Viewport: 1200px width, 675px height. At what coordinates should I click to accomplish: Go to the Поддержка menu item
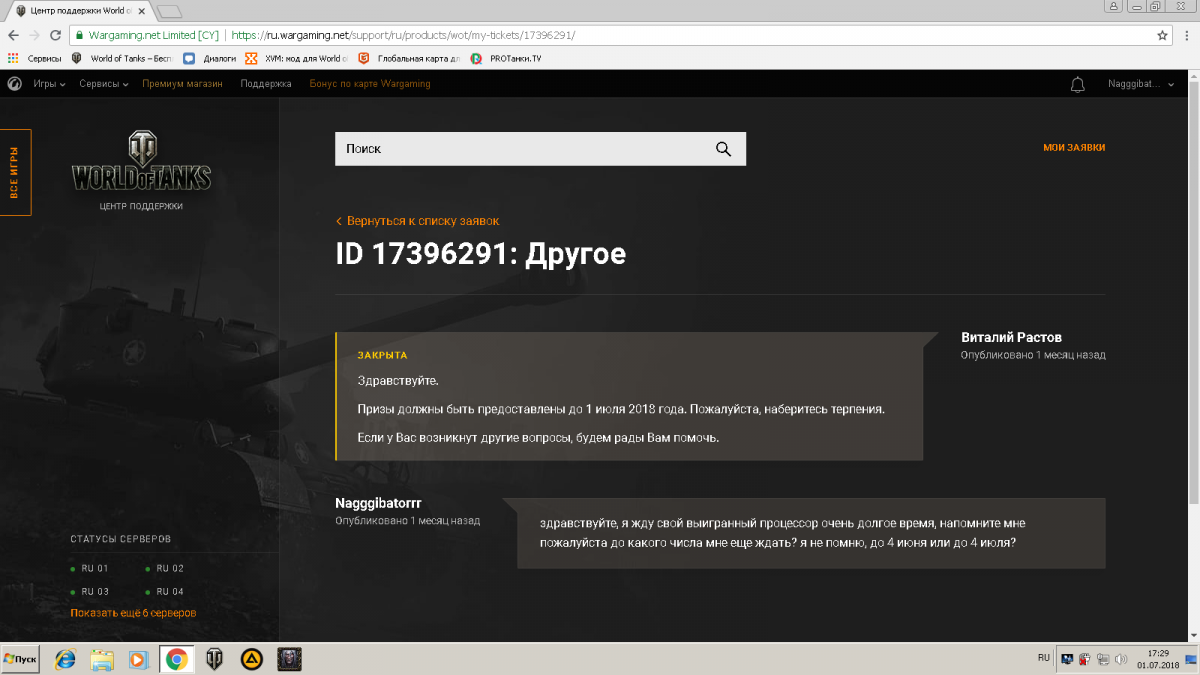coord(265,84)
